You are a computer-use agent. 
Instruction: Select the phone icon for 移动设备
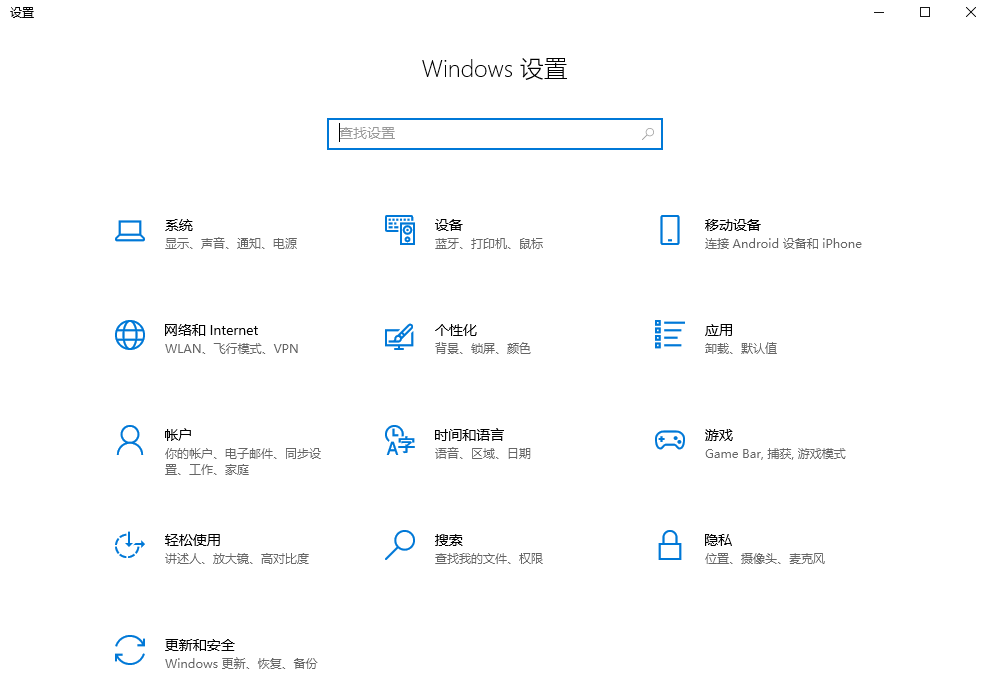tap(669, 230)
